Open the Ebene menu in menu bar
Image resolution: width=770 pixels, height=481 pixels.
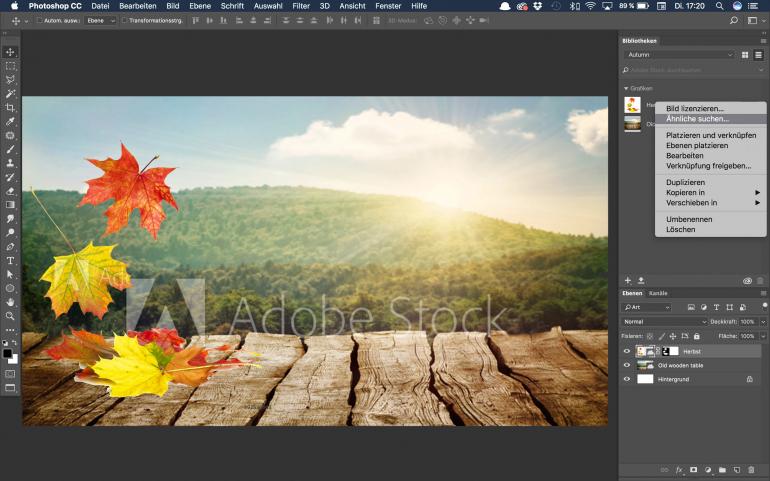click(x=200, y=6)
